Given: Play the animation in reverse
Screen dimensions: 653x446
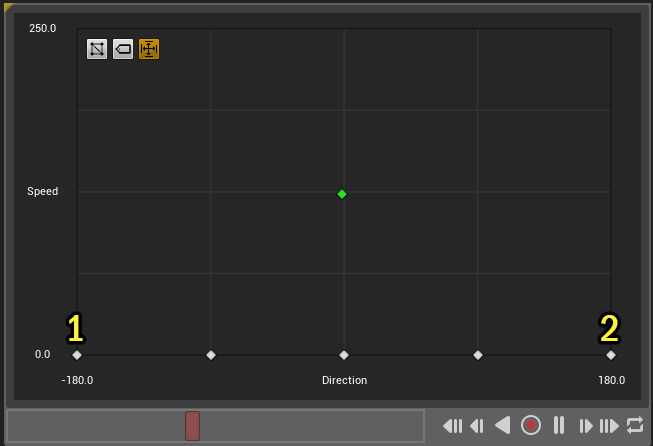Looking at the screenshot, I should pyautogui.click(x=503, y=426).
